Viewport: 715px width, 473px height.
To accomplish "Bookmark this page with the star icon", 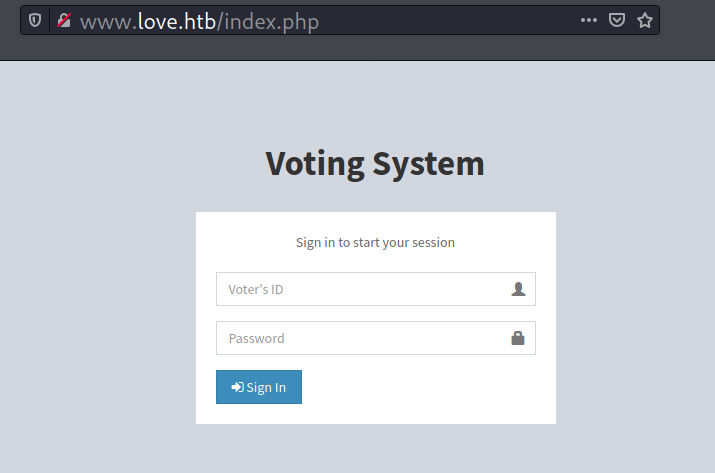I will tap(645, 20).
